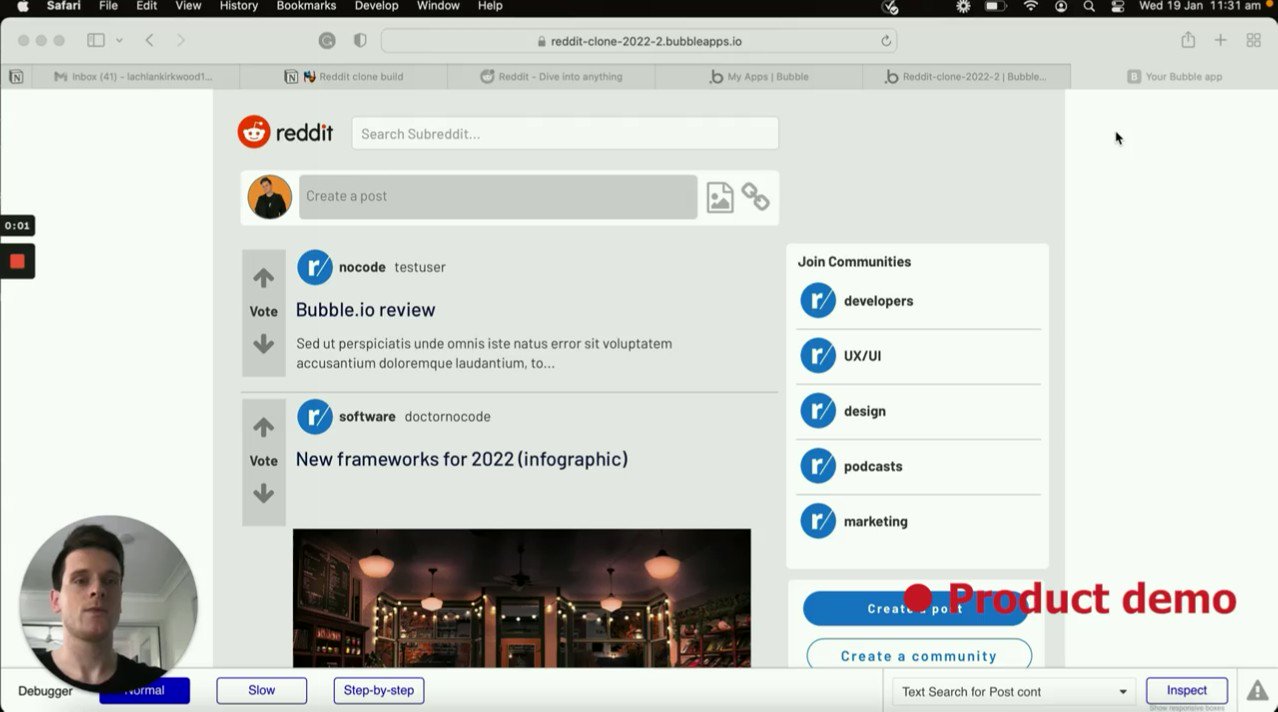Click the blue Create a post button
Image resolution: width=1278 pixels, height=712 pixels.
pos(915,608)
